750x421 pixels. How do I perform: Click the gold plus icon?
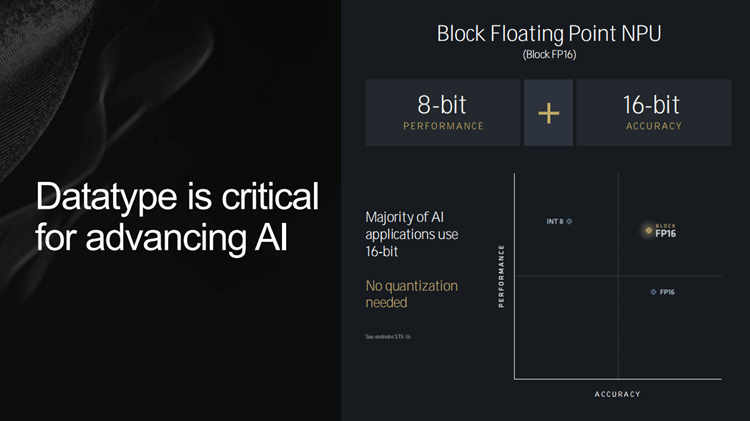coord(548,113)
